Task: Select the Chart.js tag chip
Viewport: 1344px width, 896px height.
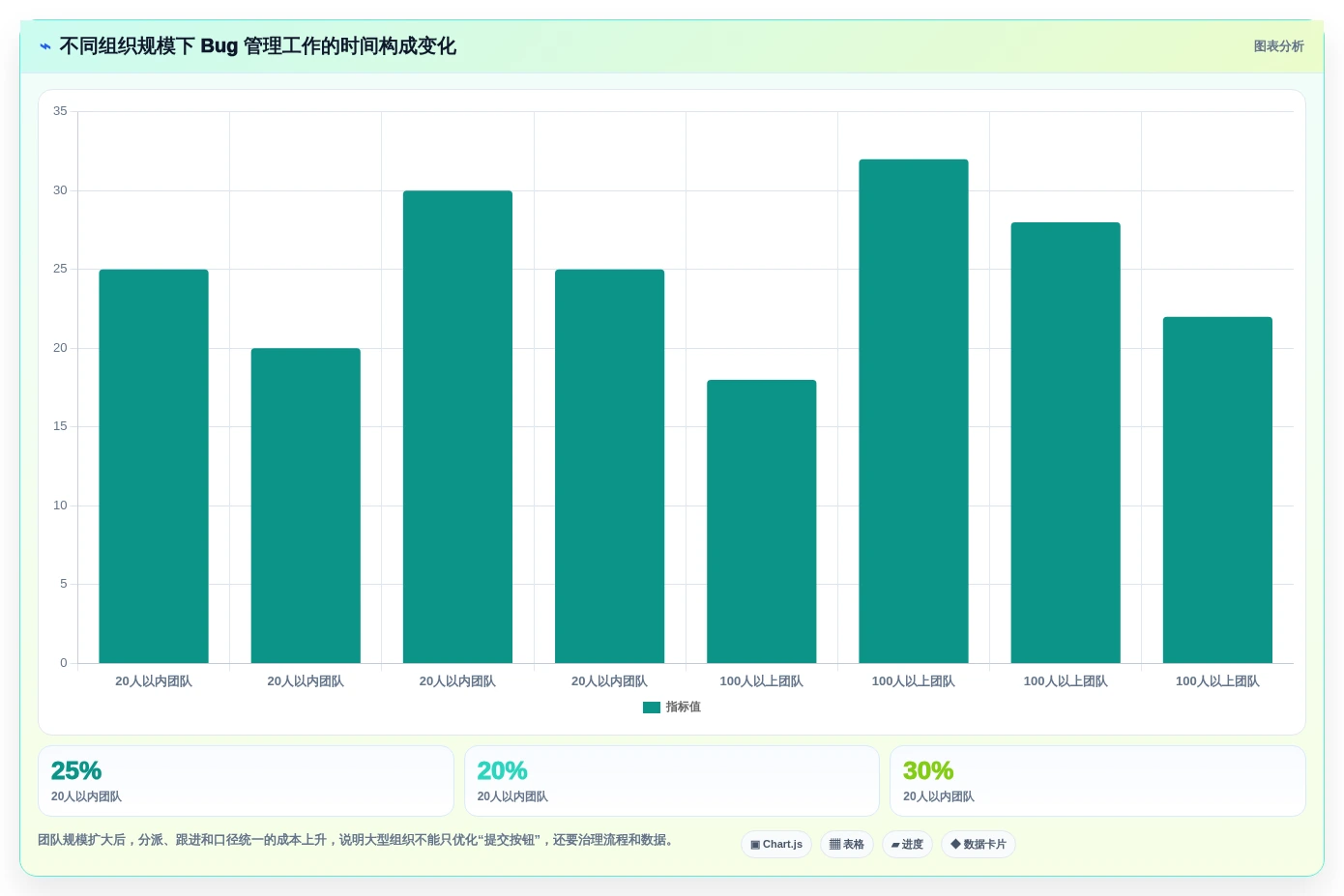Action: tap(776, 844)
